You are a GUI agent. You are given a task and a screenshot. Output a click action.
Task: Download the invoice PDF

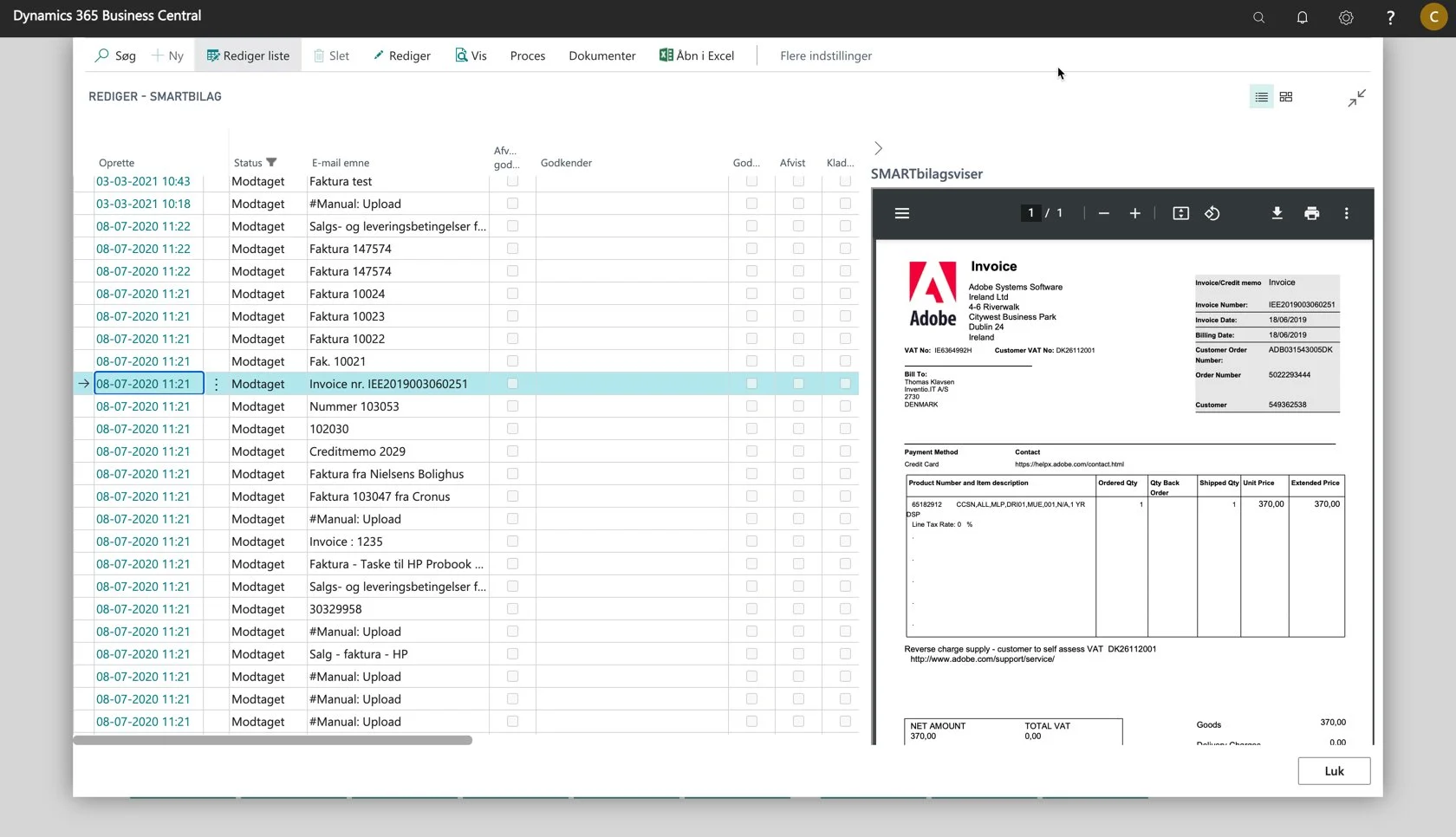[1277, 213]
